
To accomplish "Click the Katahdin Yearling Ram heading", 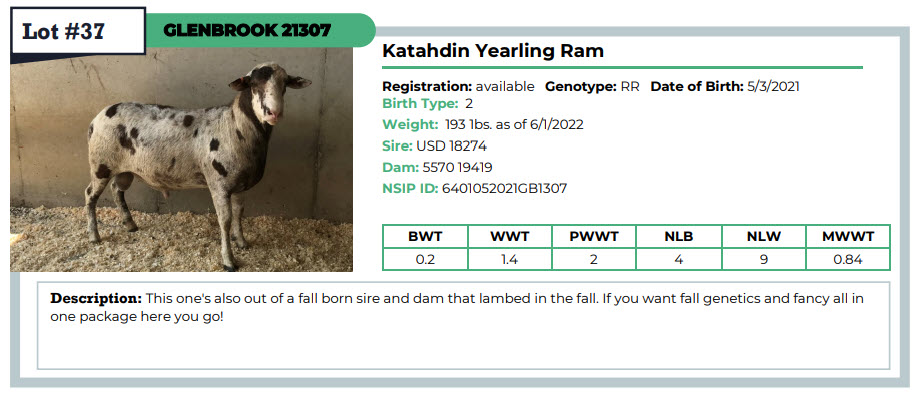I will pyautogui.click(x=493, y=51).
